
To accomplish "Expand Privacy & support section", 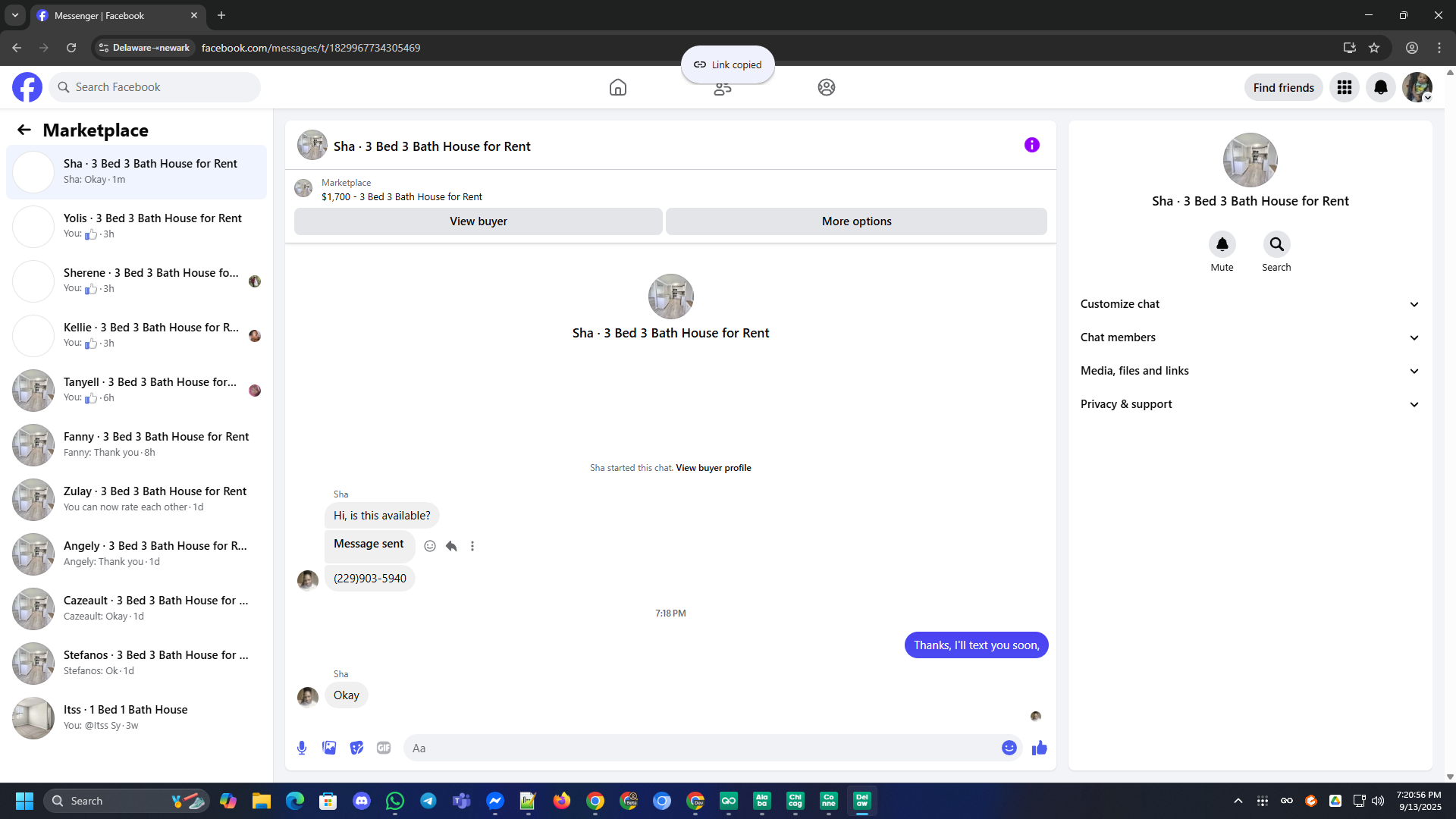I will tap(1249, 404).
